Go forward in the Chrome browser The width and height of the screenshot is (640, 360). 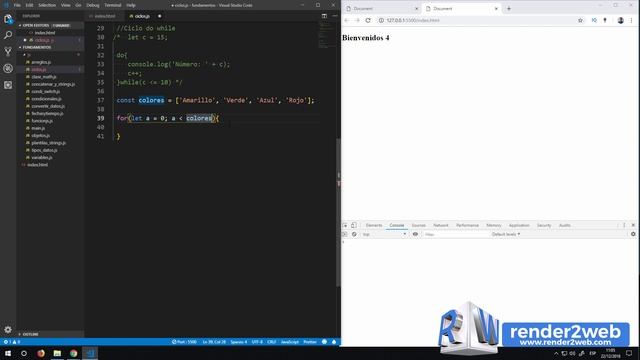(x=357, y=20)
